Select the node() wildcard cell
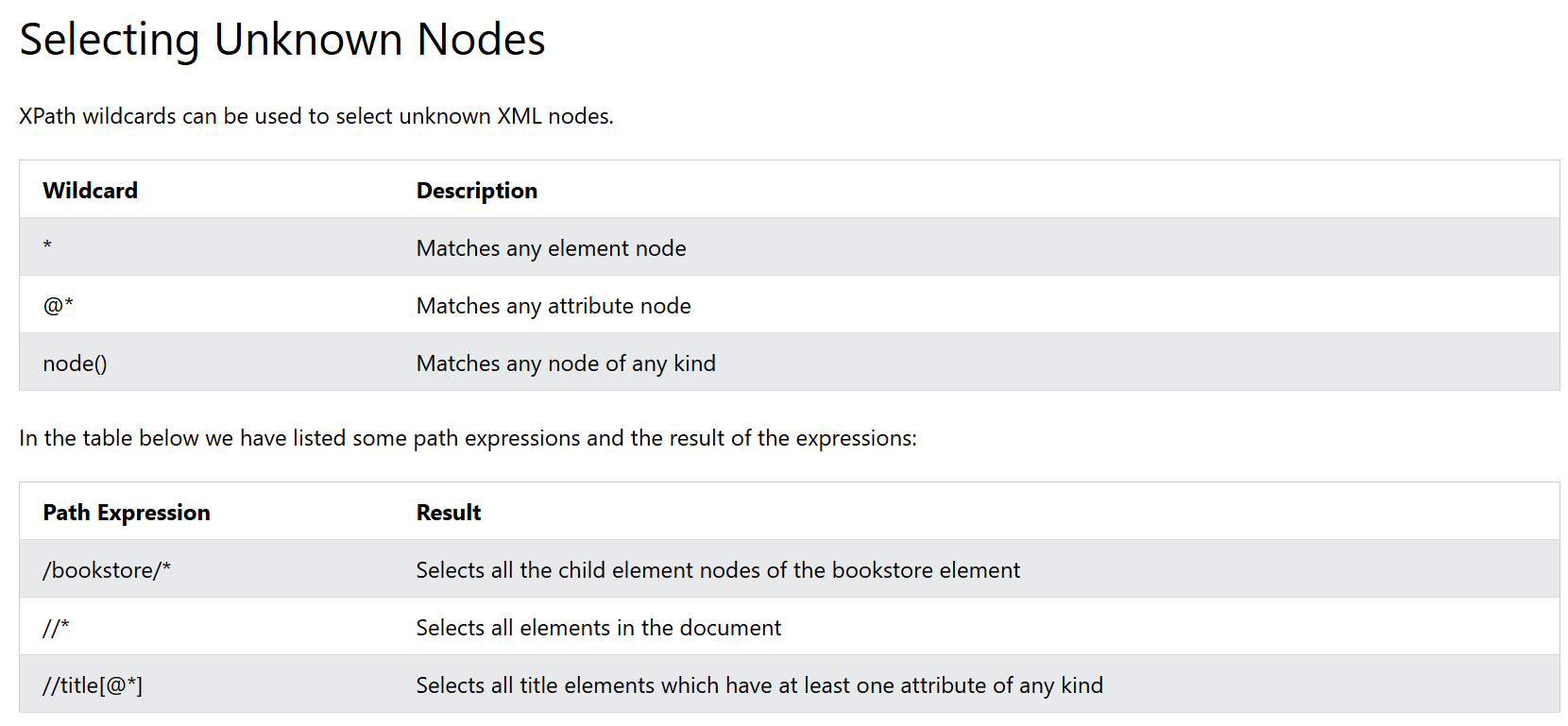The width and height of the screenshot is (1568, 726). point(75,363)
